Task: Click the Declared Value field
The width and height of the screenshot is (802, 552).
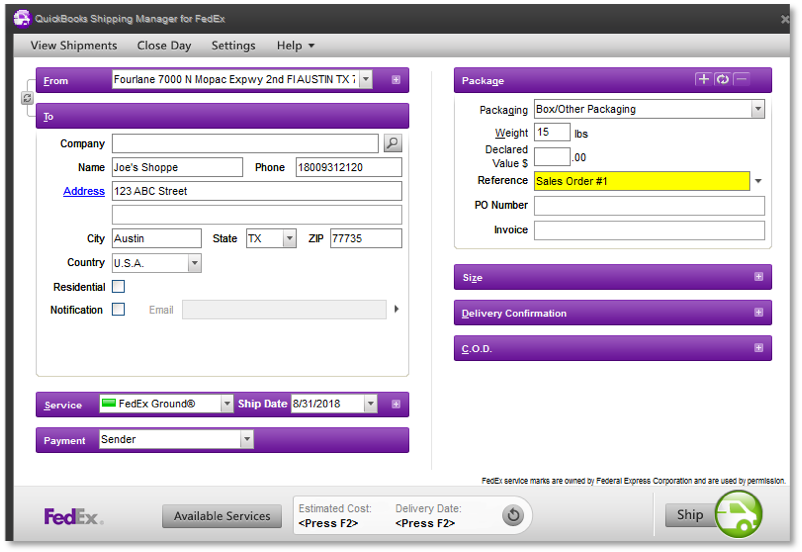Action: tap(552, 157)
